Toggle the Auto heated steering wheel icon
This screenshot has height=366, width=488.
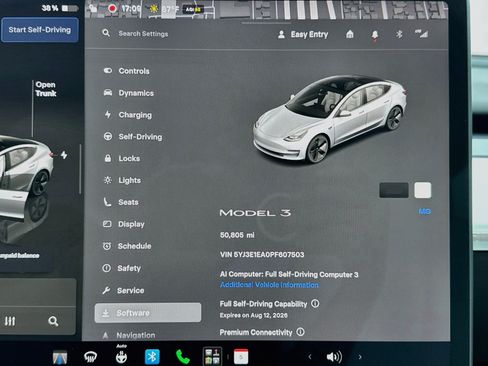(x=121, y=355)
